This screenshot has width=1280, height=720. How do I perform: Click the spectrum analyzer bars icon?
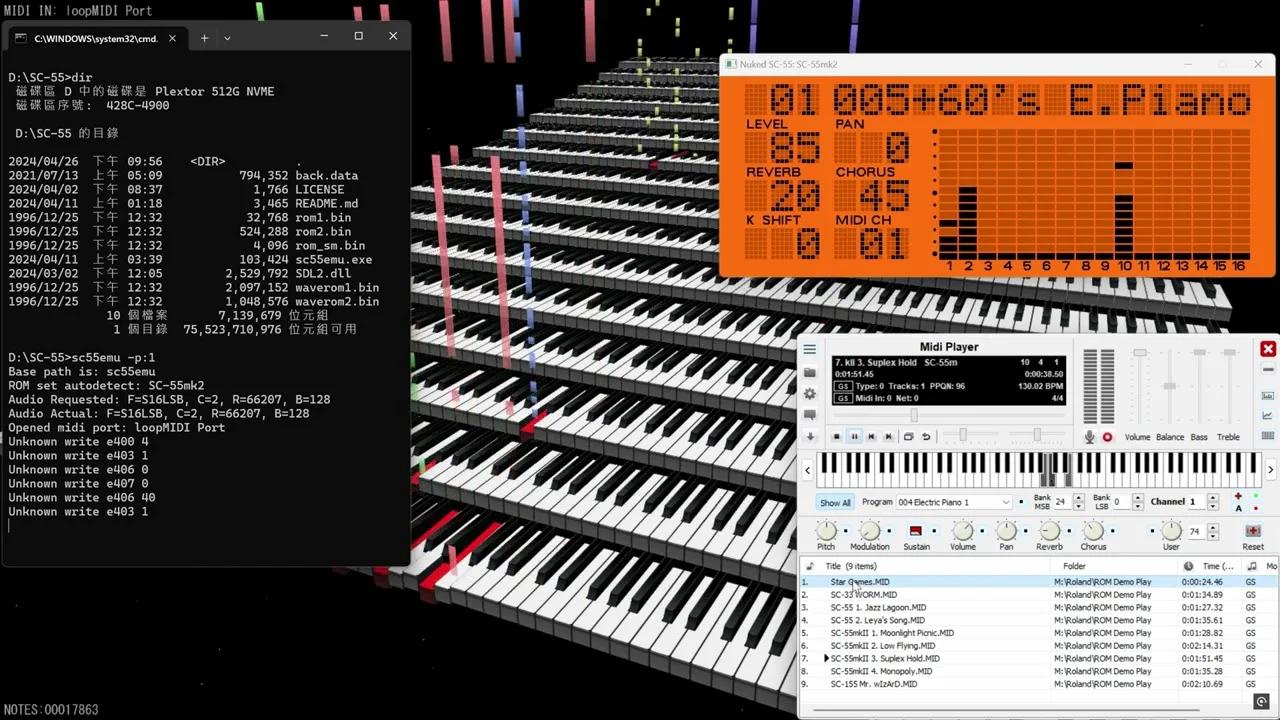(x=1266, y=394)
